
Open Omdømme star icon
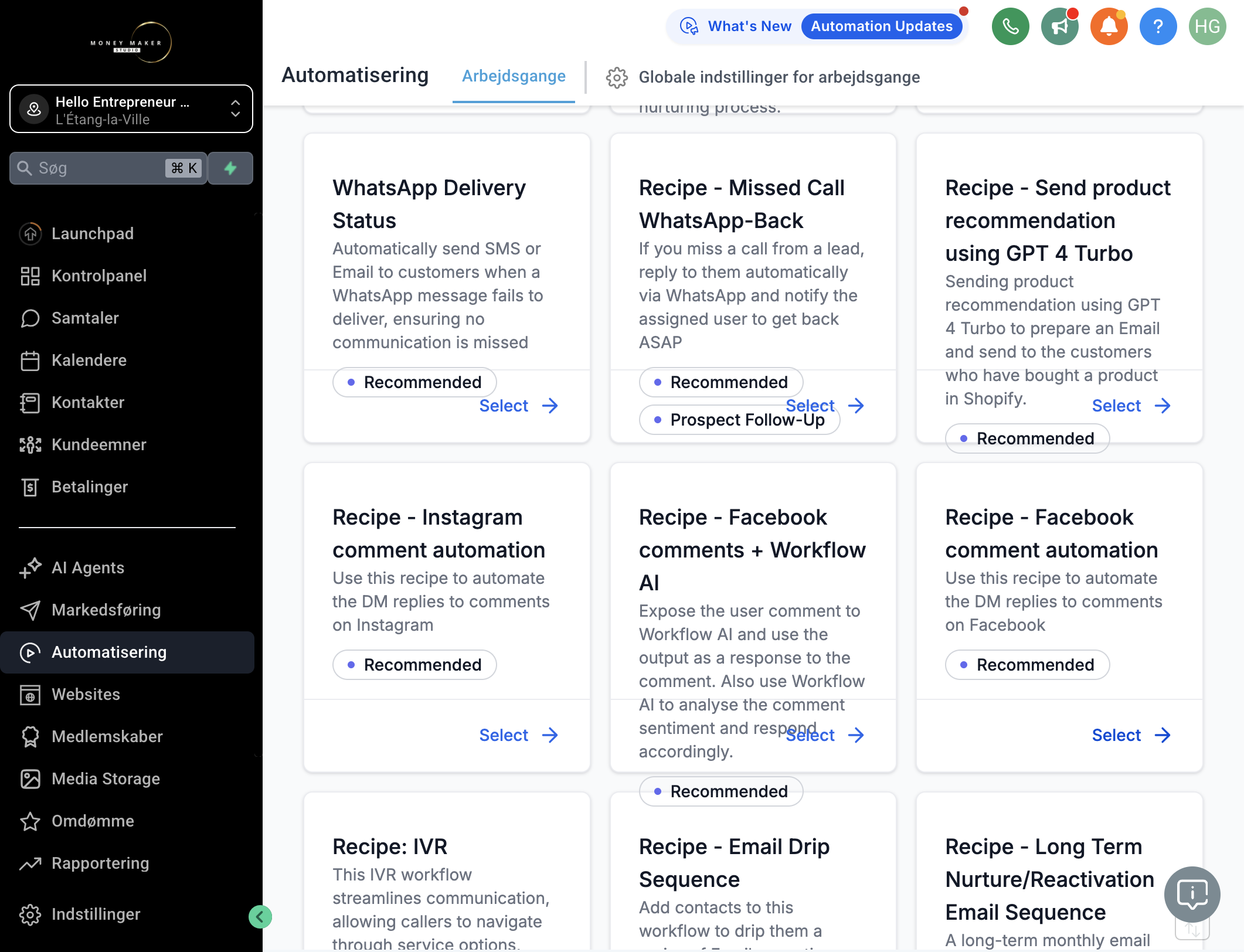click(30, 821)
